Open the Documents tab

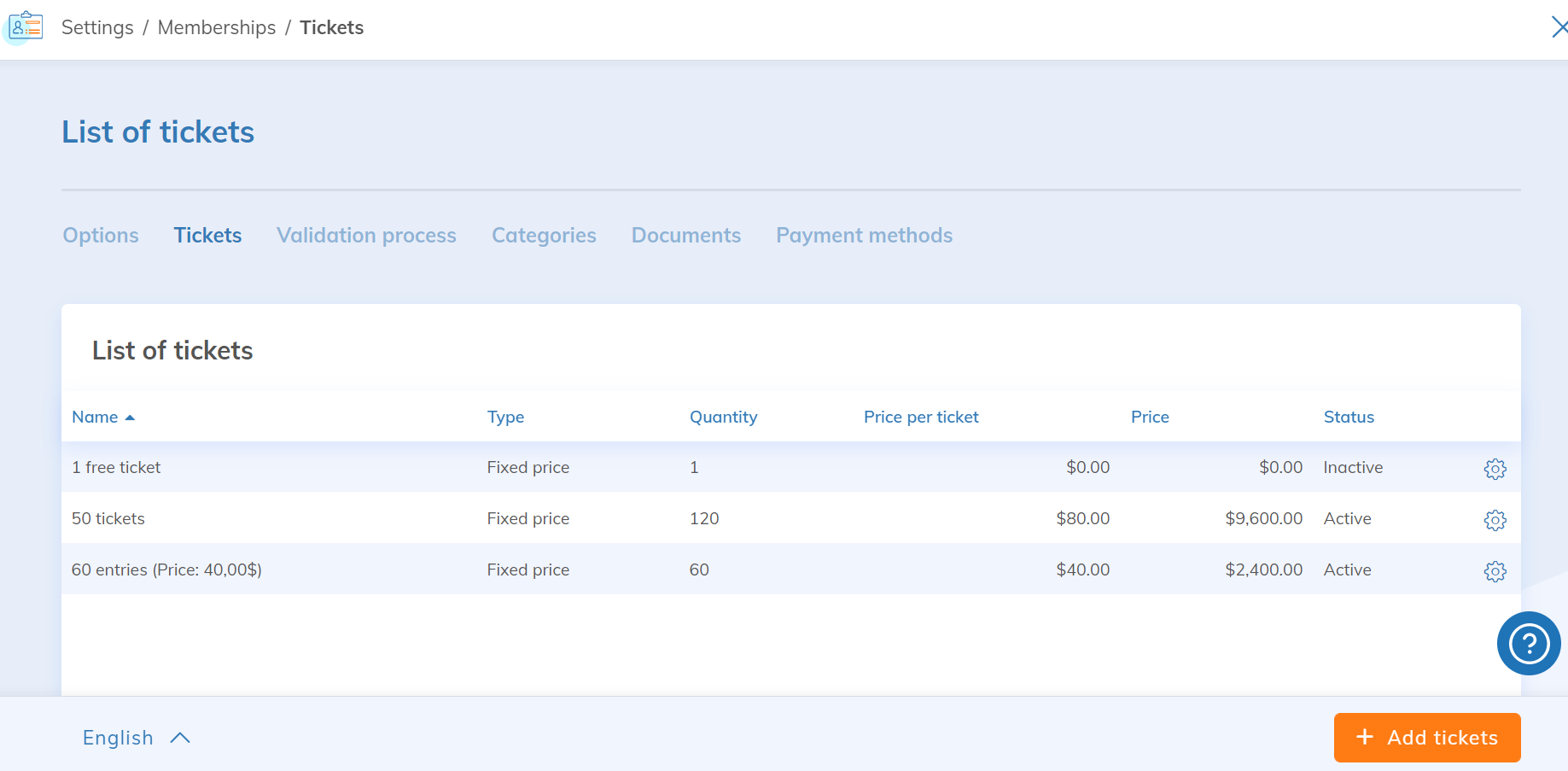coord(685,236)
